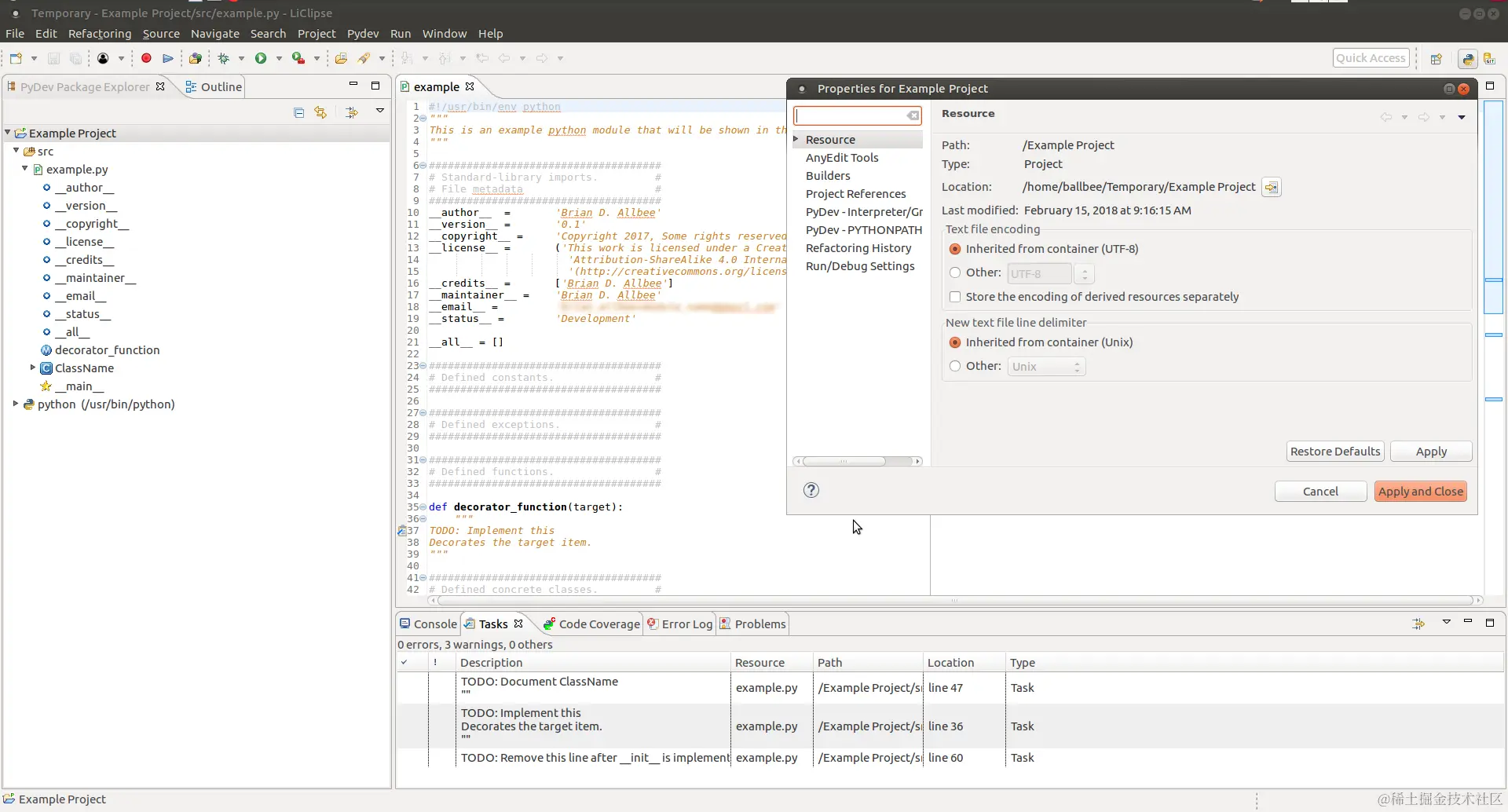
Task: Collapse the src folder node
Action: [x=16, y=151]
